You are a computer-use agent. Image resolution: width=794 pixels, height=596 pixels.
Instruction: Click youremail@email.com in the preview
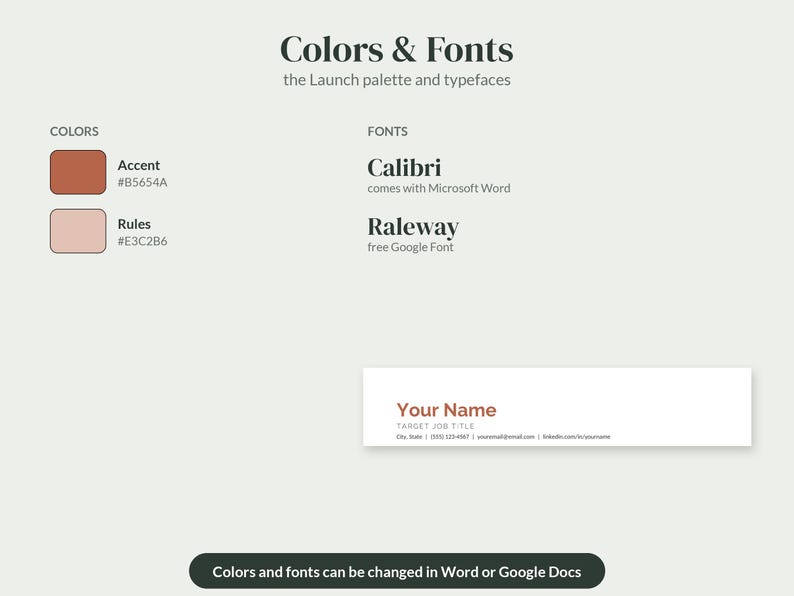tap(506, 436)
